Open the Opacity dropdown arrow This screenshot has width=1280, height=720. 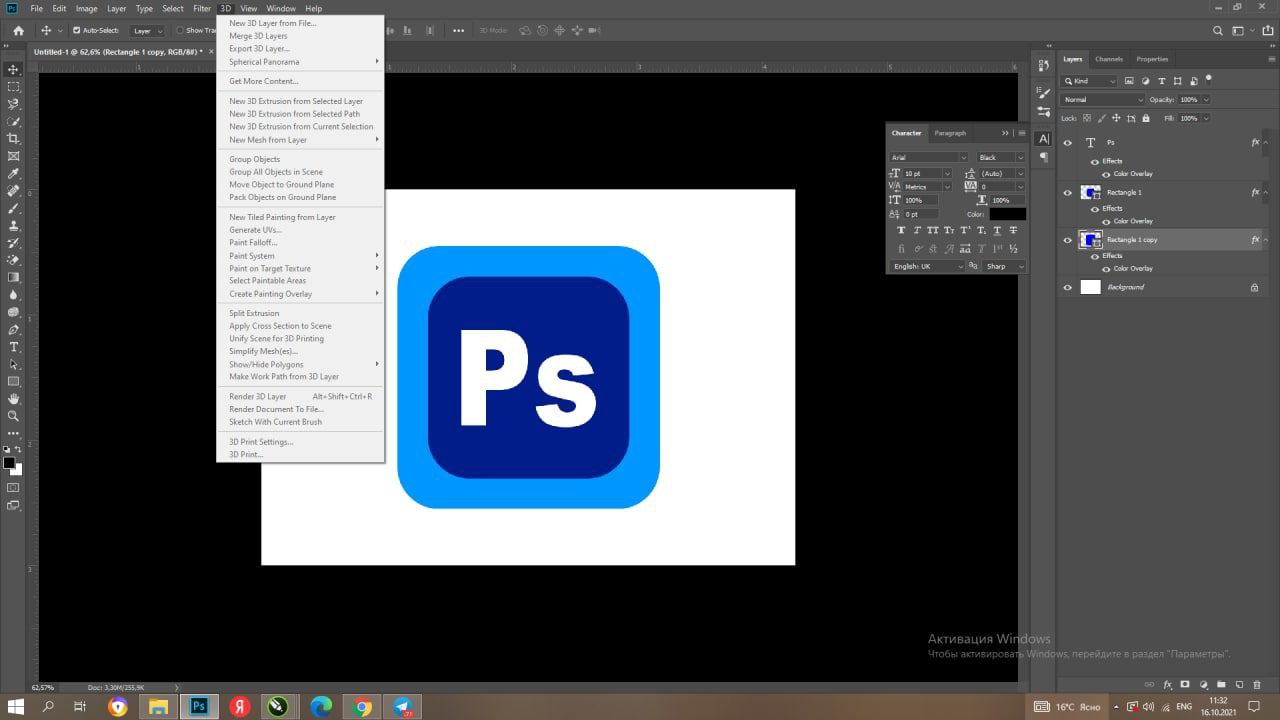1206,100
